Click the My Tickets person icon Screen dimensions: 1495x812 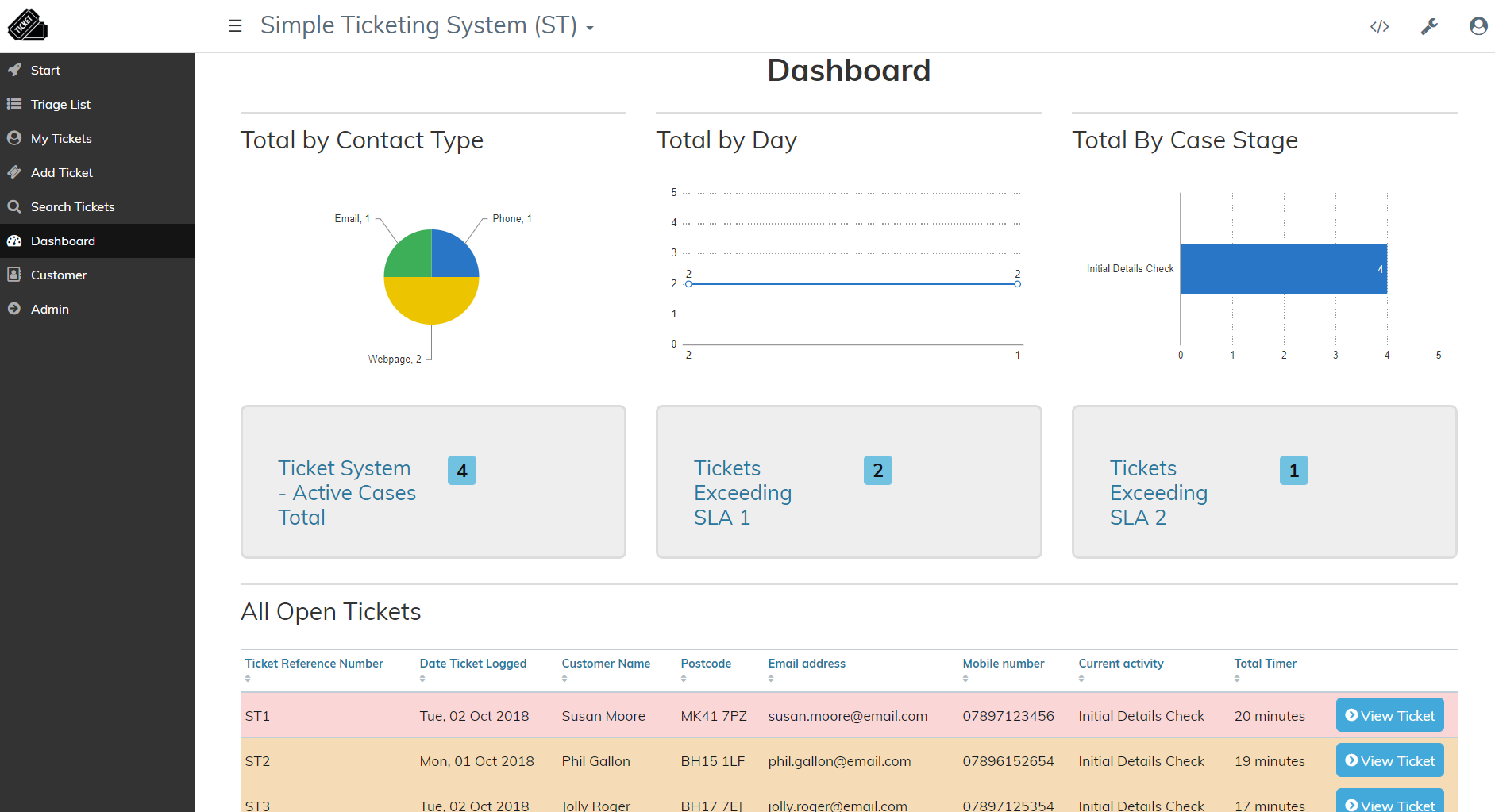tap(15, 138)
